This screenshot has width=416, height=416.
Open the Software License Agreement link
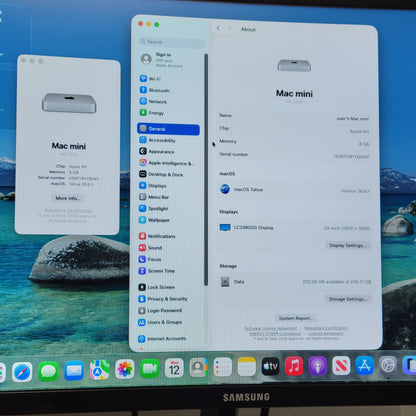[271, 328]
